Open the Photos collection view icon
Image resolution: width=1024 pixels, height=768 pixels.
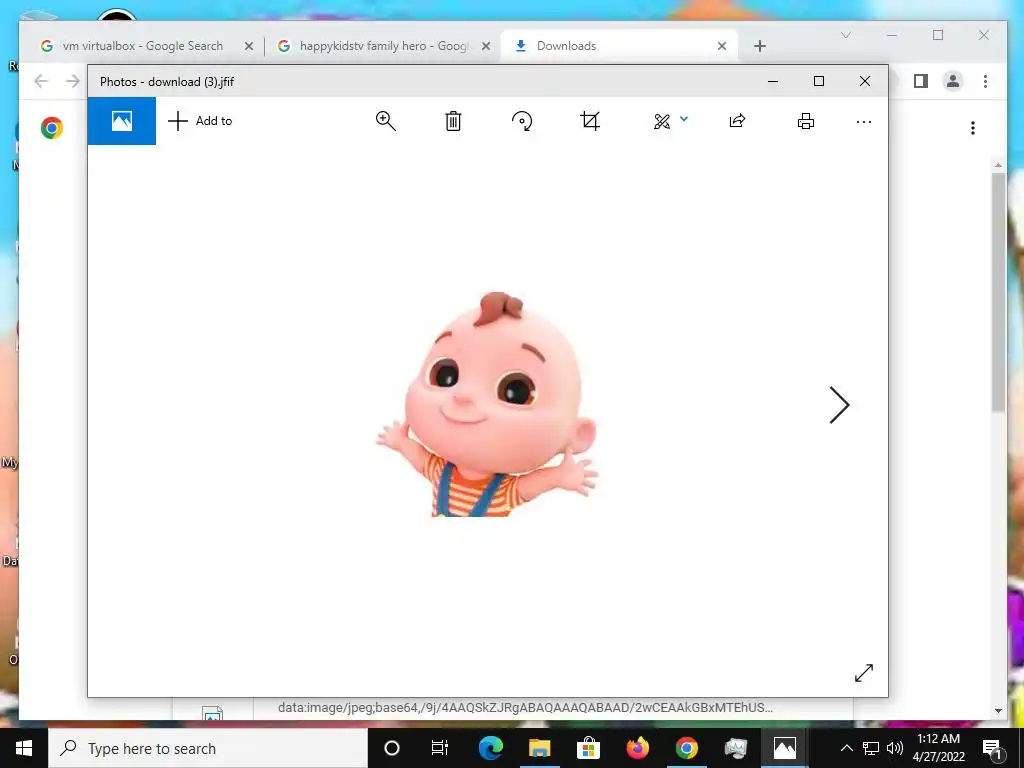click(121, 121)
